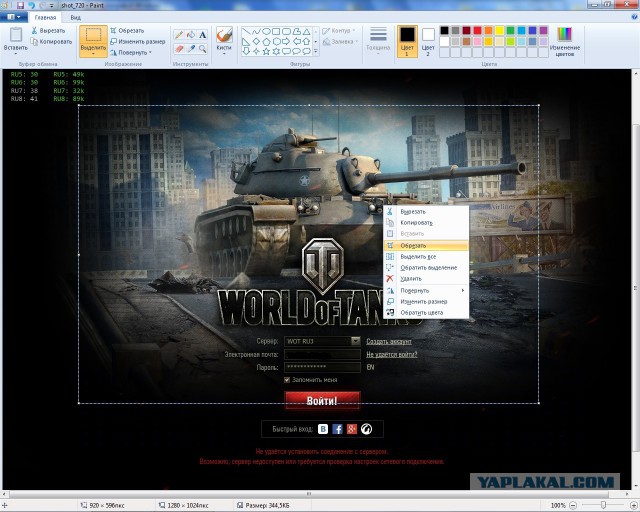The image size is (640, 512).
Task: Choose Выделить все in the context menu
Action: [426, 256]
